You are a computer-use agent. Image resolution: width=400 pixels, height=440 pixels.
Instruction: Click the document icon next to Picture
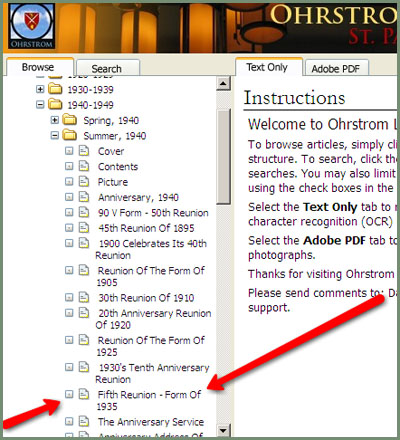[x=84, y=181]
